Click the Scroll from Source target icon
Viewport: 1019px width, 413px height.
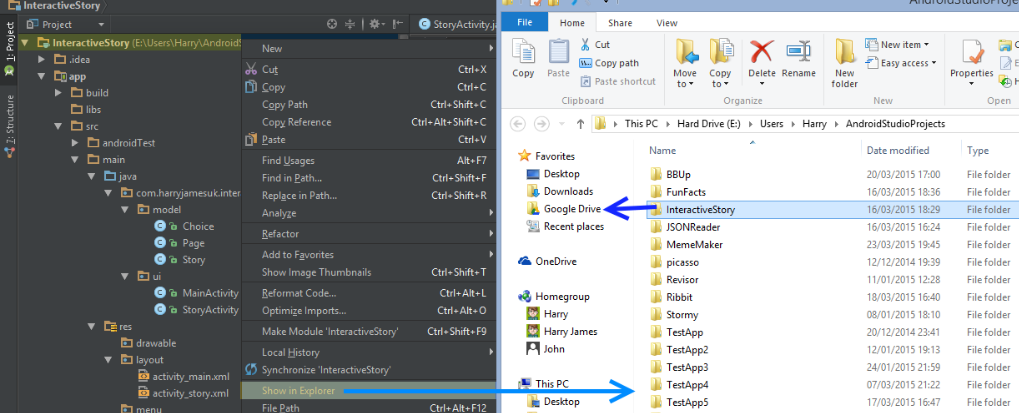click(x=333, y=24)
